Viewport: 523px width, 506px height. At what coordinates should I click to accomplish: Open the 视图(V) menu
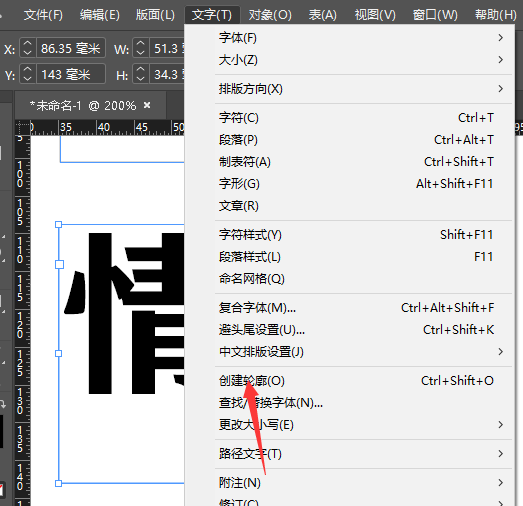point(375,15)
